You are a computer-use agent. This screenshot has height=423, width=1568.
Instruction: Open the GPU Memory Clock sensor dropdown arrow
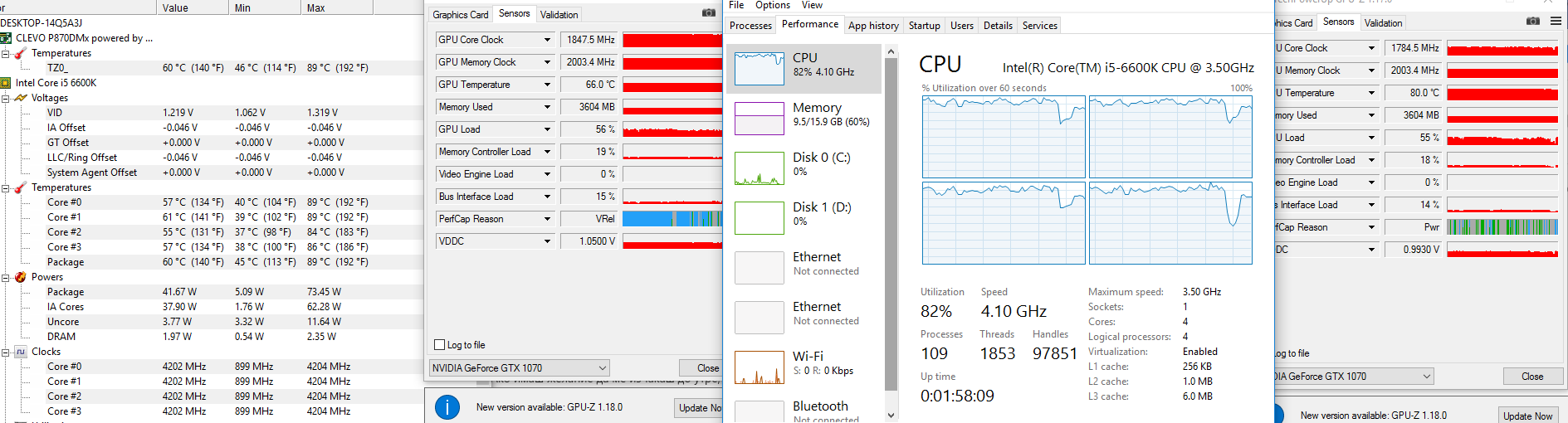tap(547, 62)
